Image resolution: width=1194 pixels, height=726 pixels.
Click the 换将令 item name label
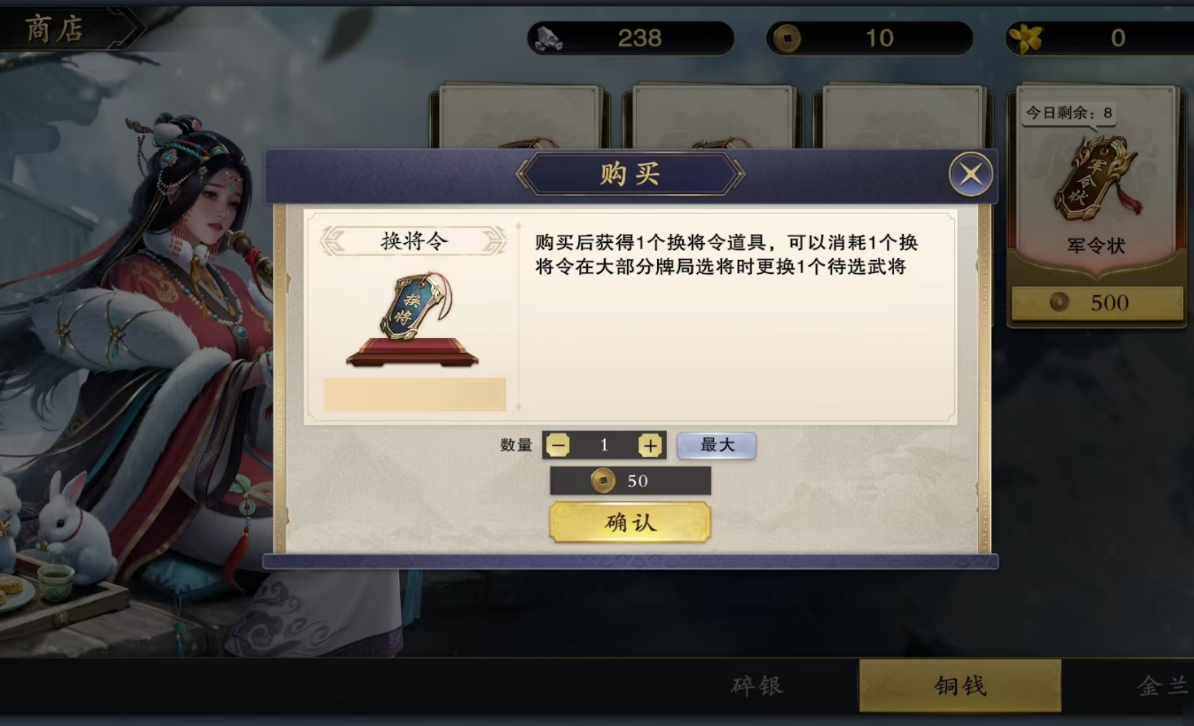tap(413, 241)
